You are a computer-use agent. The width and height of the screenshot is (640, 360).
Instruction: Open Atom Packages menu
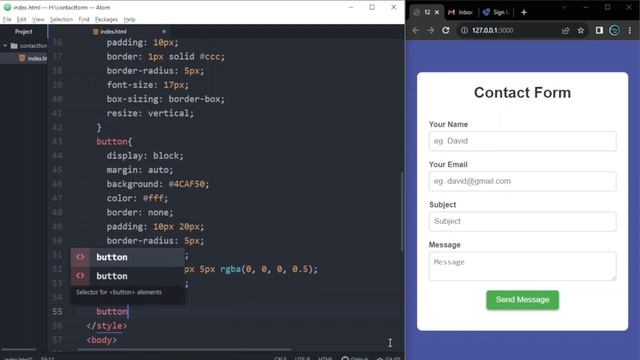pyautogui.click(x=106, y=19)
